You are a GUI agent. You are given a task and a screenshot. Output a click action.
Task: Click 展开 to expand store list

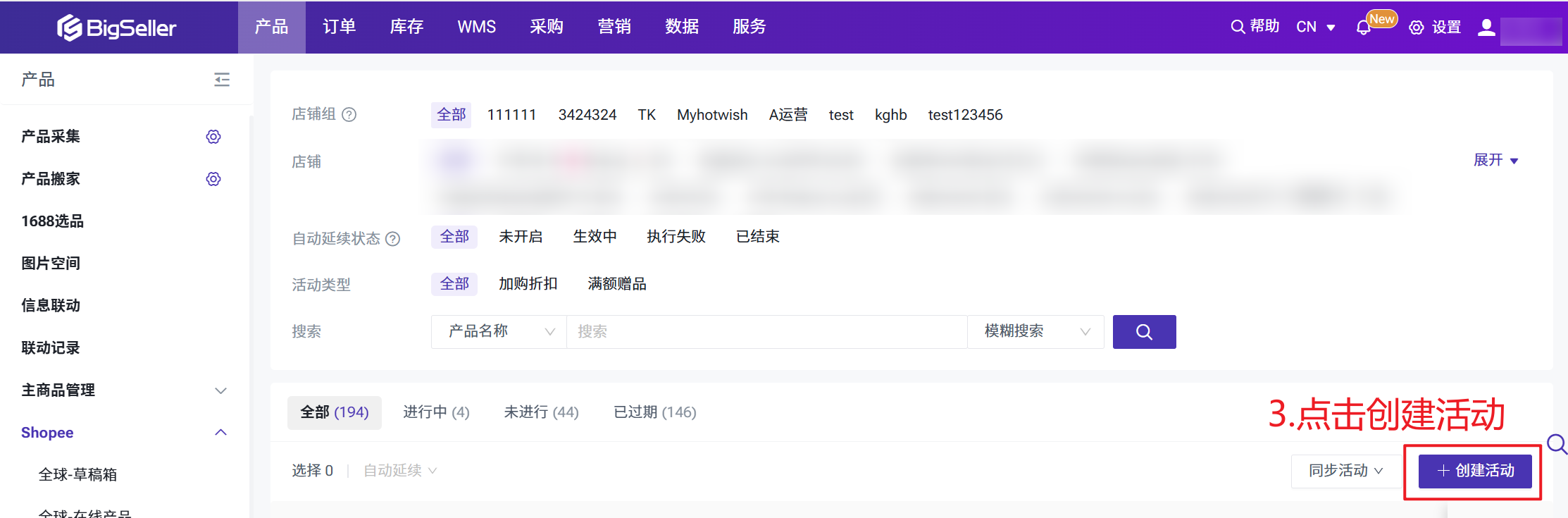point(1495,161)
